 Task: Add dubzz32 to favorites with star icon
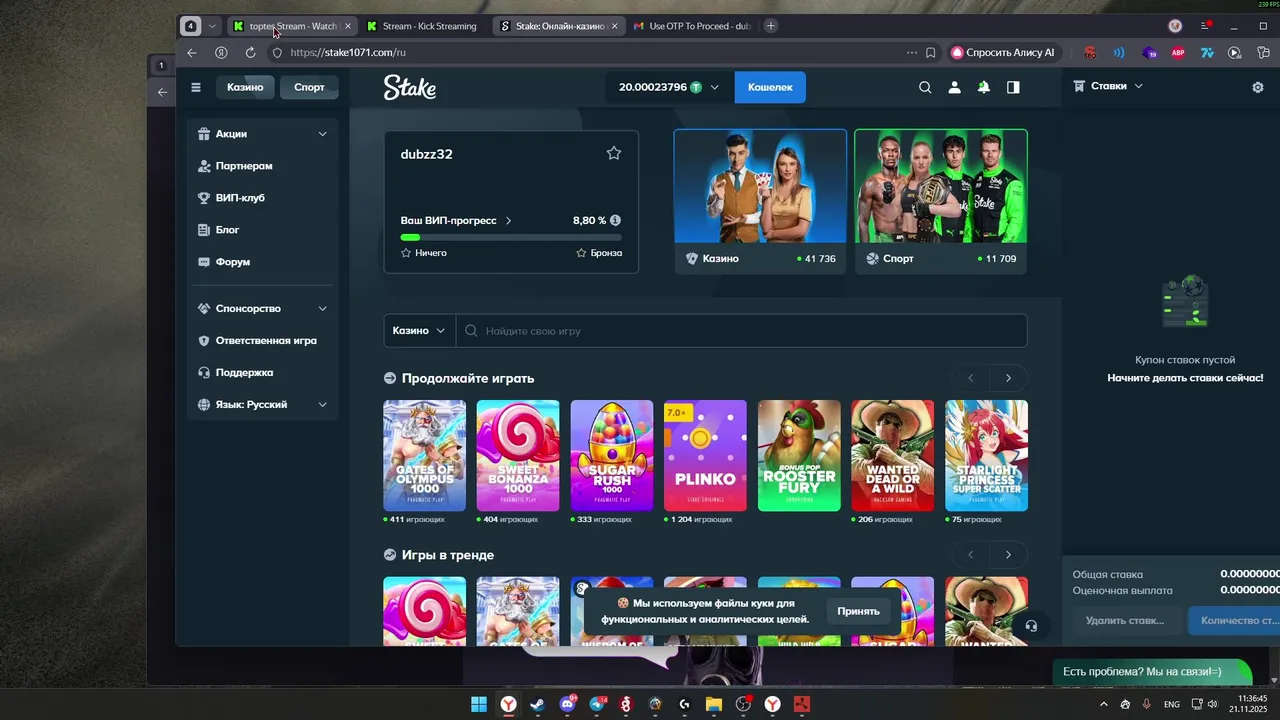click(614, 153)
